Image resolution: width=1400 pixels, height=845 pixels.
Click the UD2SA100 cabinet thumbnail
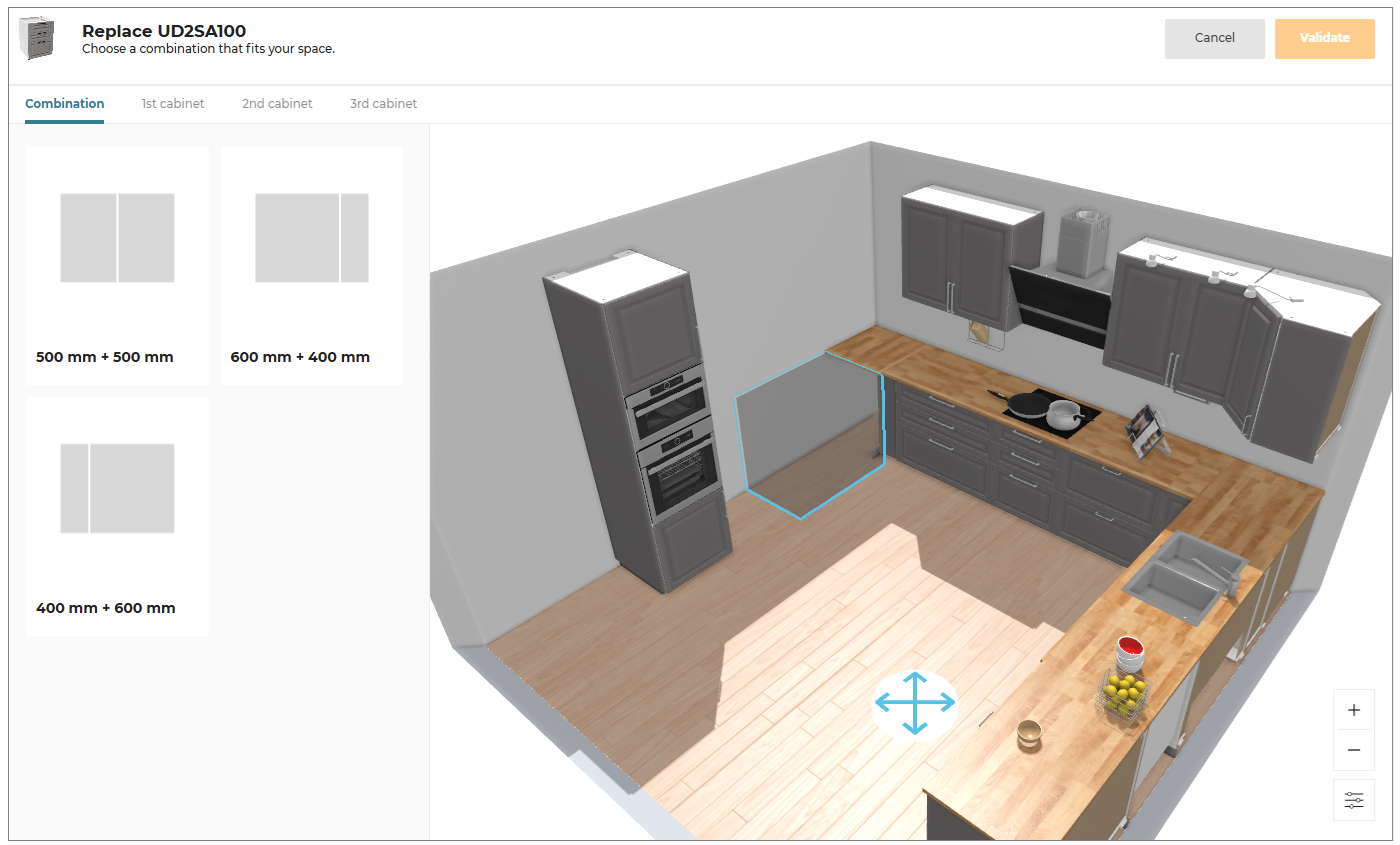pyautogui.click(x=38, y=39)
